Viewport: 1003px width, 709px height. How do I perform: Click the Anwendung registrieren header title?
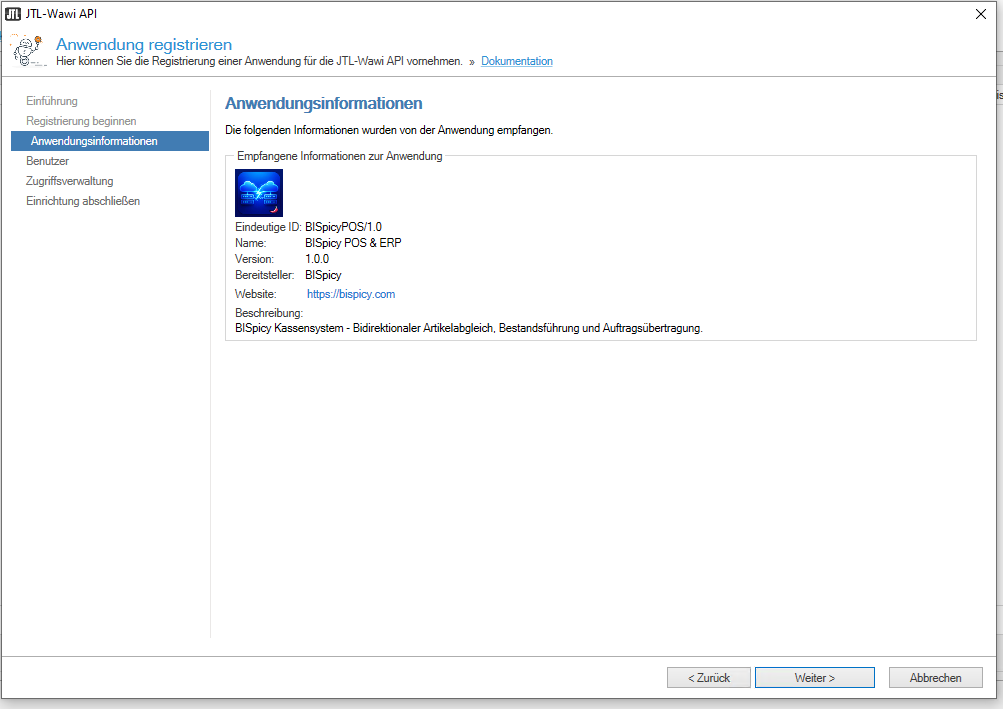(144, 44)
